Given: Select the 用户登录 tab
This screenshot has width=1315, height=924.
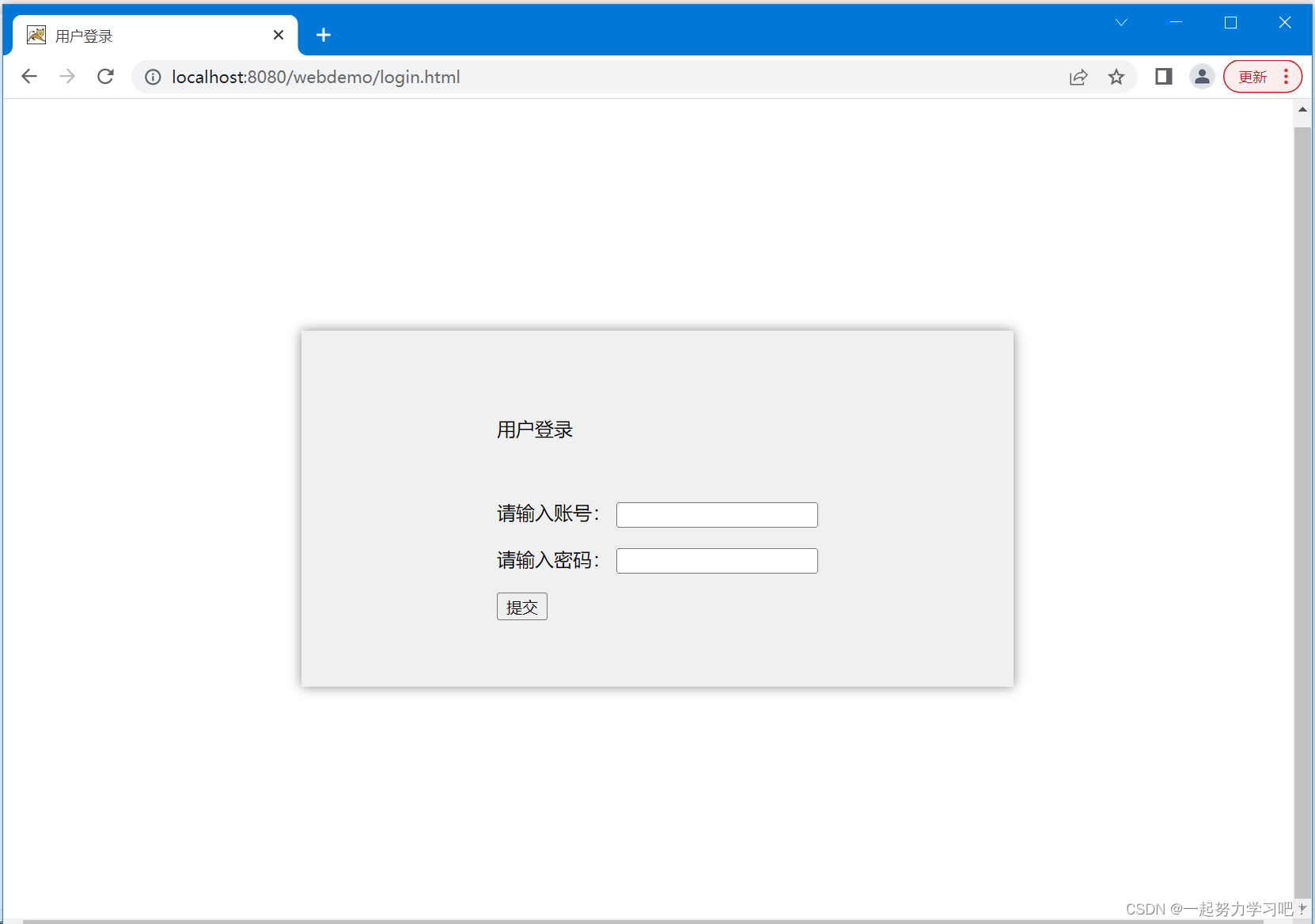Looking at the screenshot, I should coord(155,36).
